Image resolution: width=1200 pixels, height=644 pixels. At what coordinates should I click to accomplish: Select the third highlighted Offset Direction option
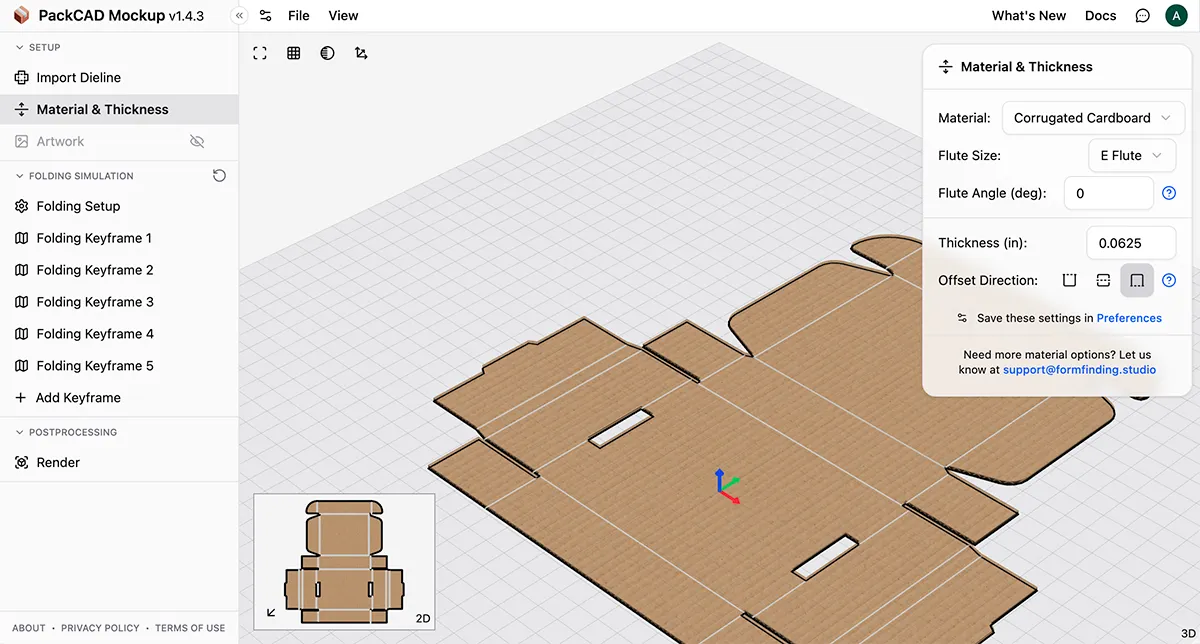coord(1137,281)
